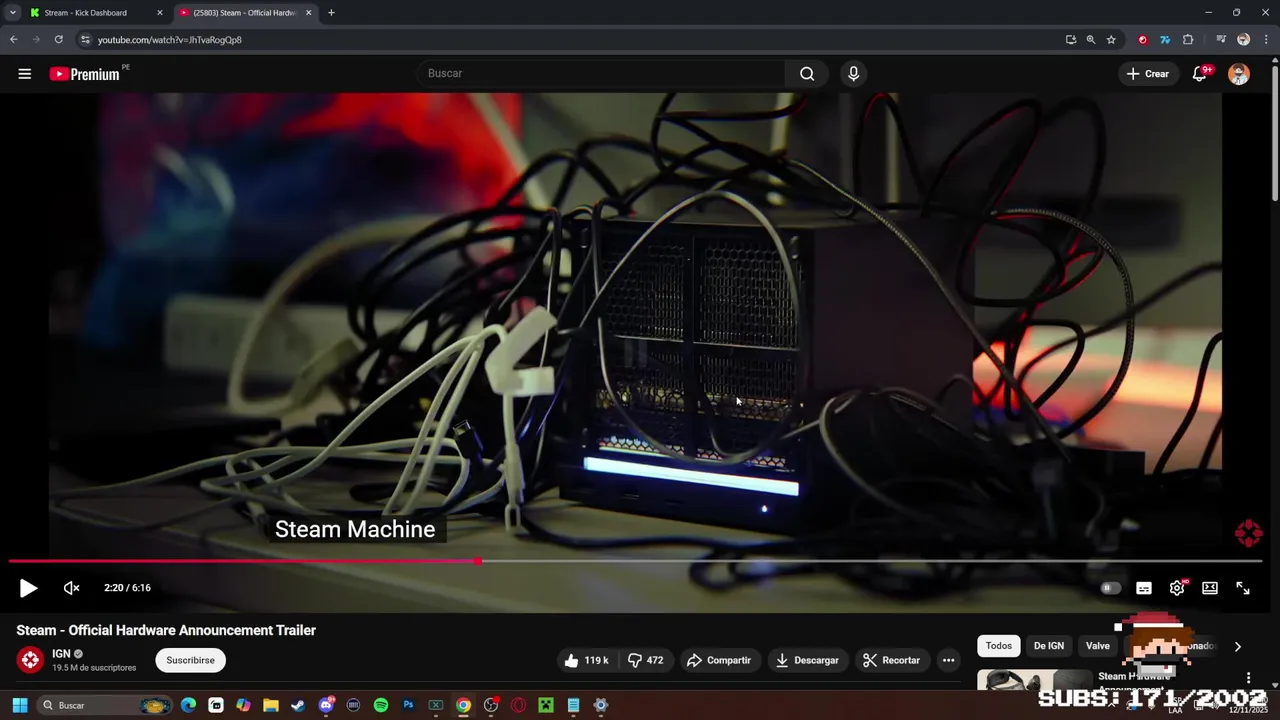Open Spotify from the taskbar

coord(381,705)
